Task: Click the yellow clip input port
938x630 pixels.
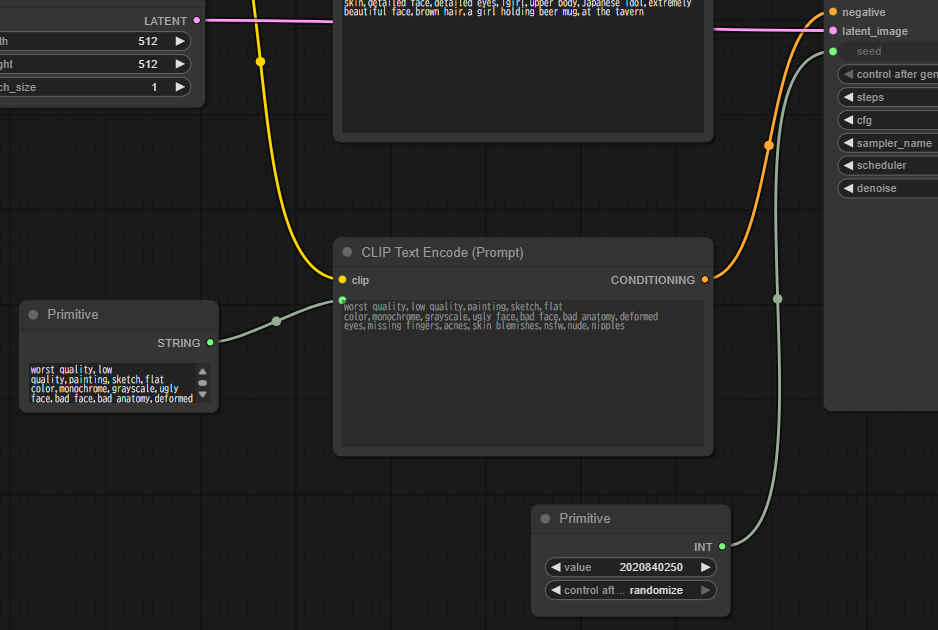Action: (x=342, y=280)
